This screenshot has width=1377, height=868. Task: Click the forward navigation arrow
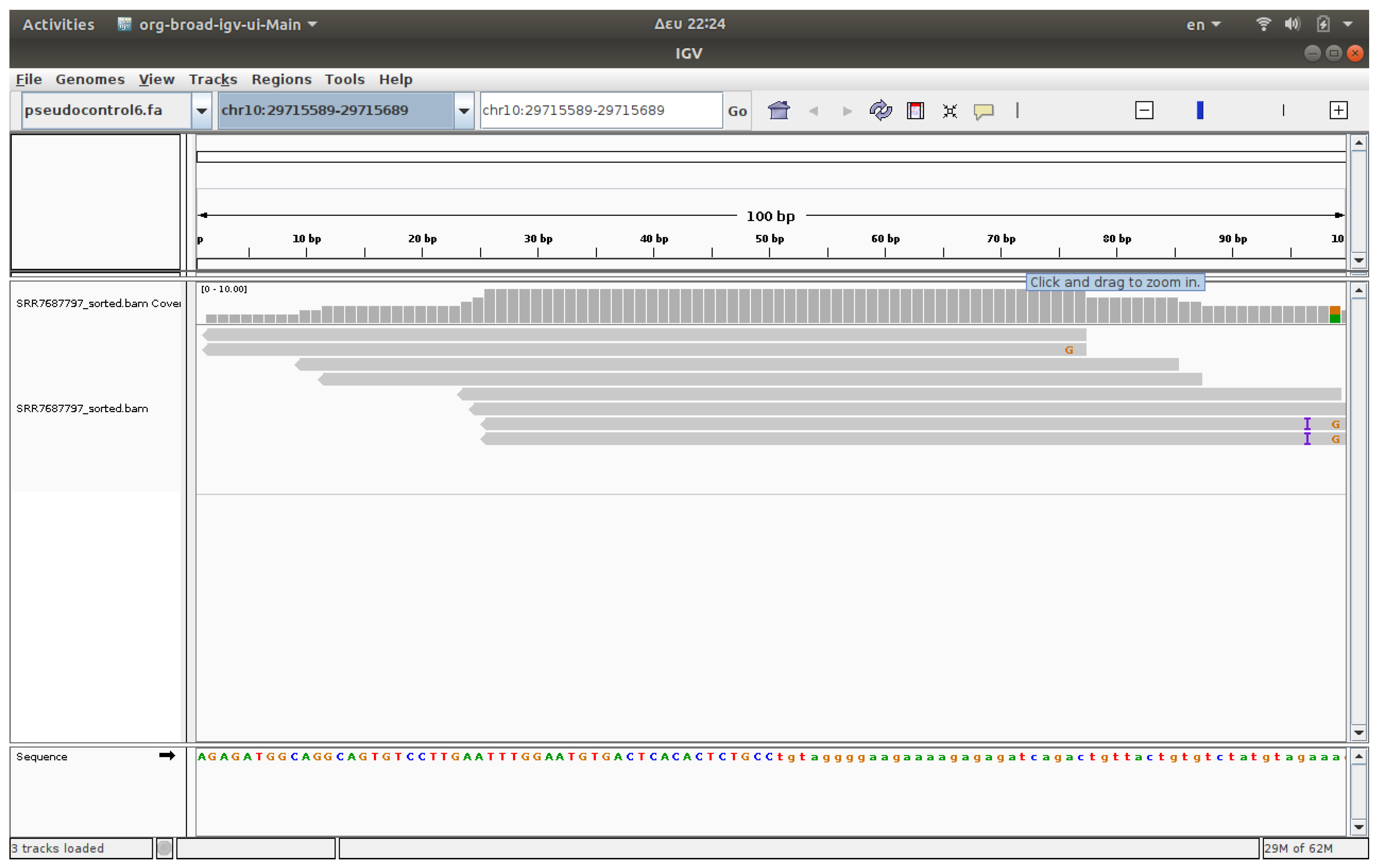pyautogui.click(x=847, y=110)
